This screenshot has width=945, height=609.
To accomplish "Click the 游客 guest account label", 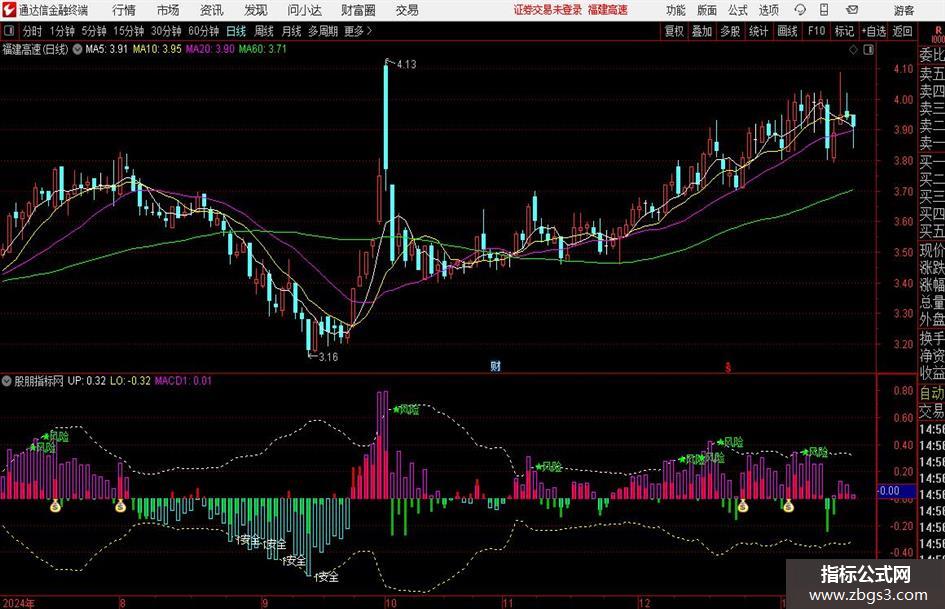I will pos(904,10).
